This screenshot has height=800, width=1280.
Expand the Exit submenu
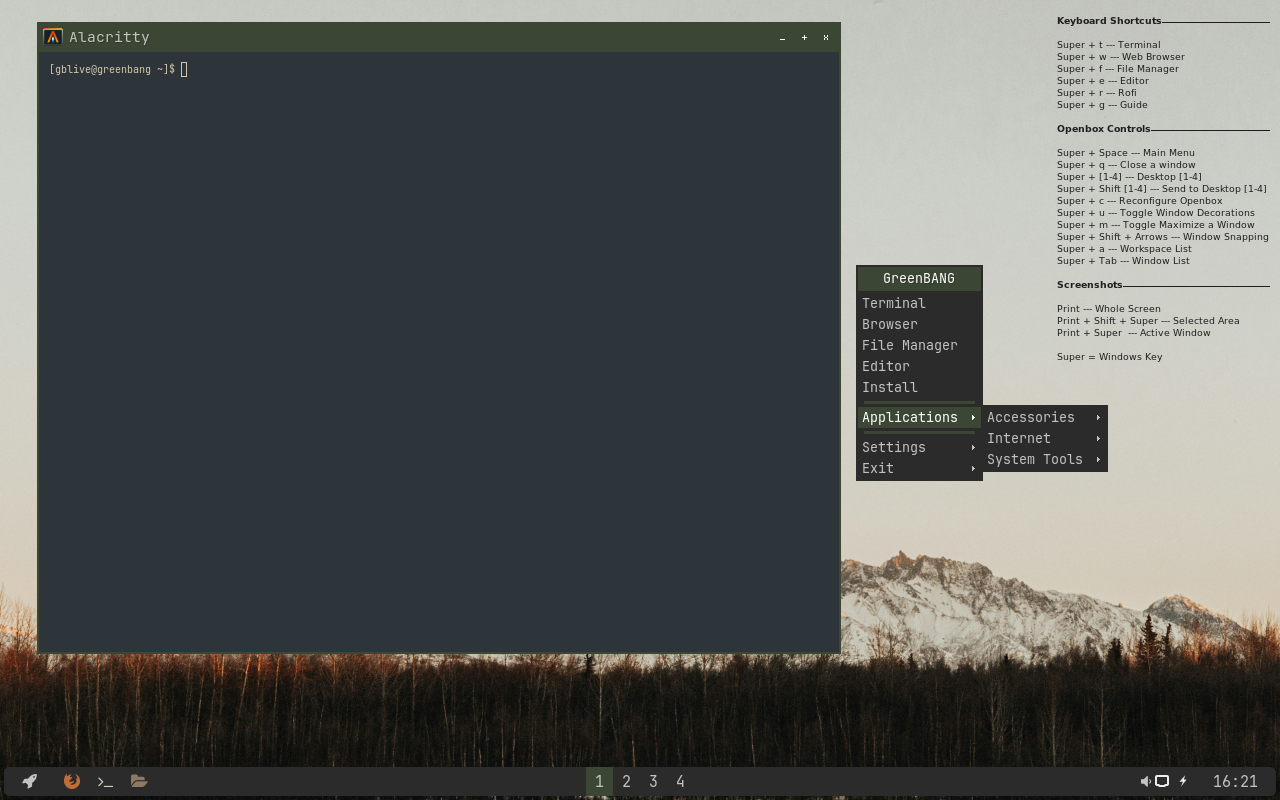919,468
